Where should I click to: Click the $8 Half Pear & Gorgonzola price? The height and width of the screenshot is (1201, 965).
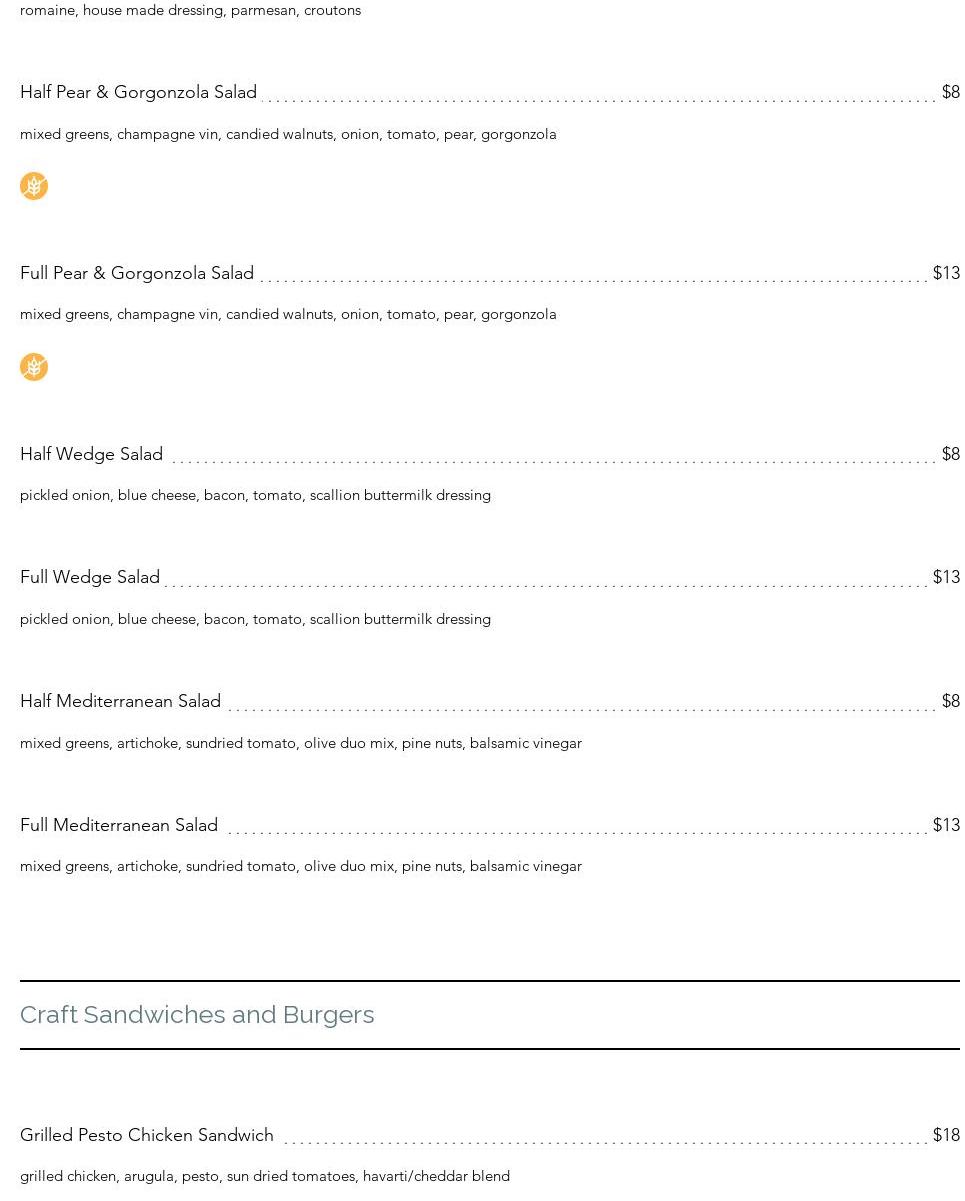(950, 92)
